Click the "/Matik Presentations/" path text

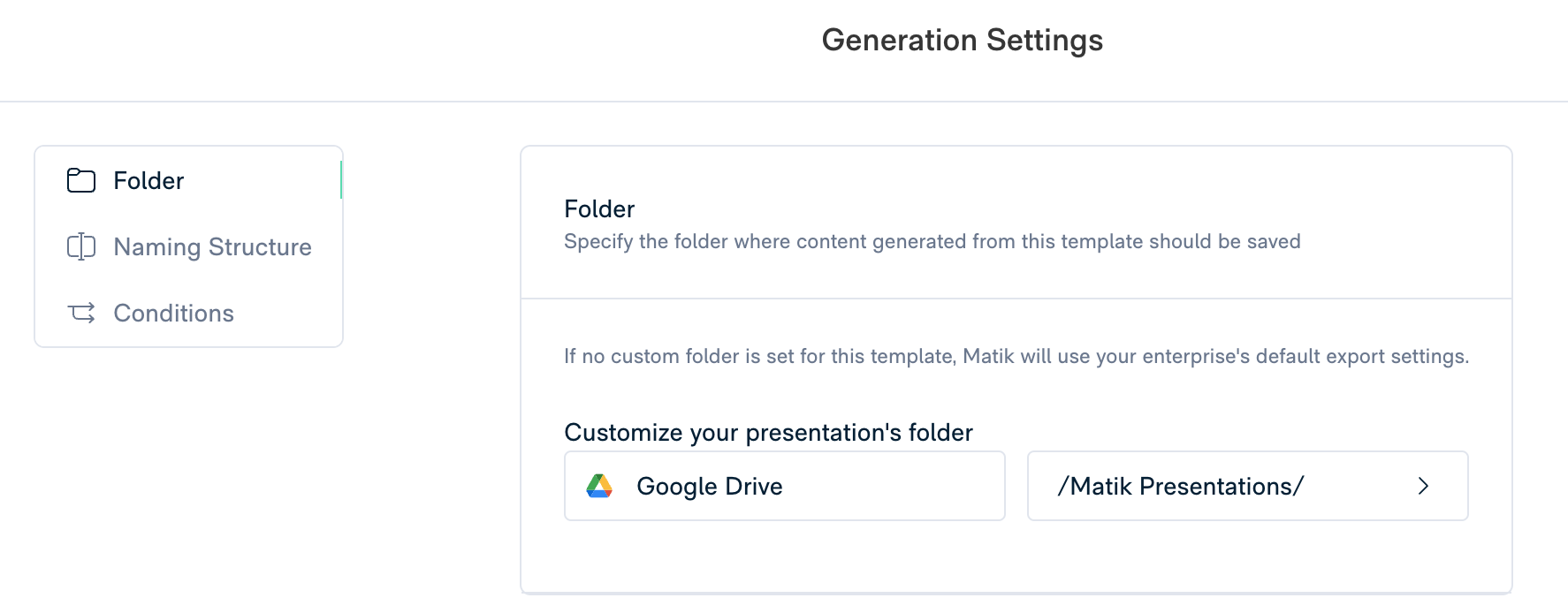(x=1180, y=487)
